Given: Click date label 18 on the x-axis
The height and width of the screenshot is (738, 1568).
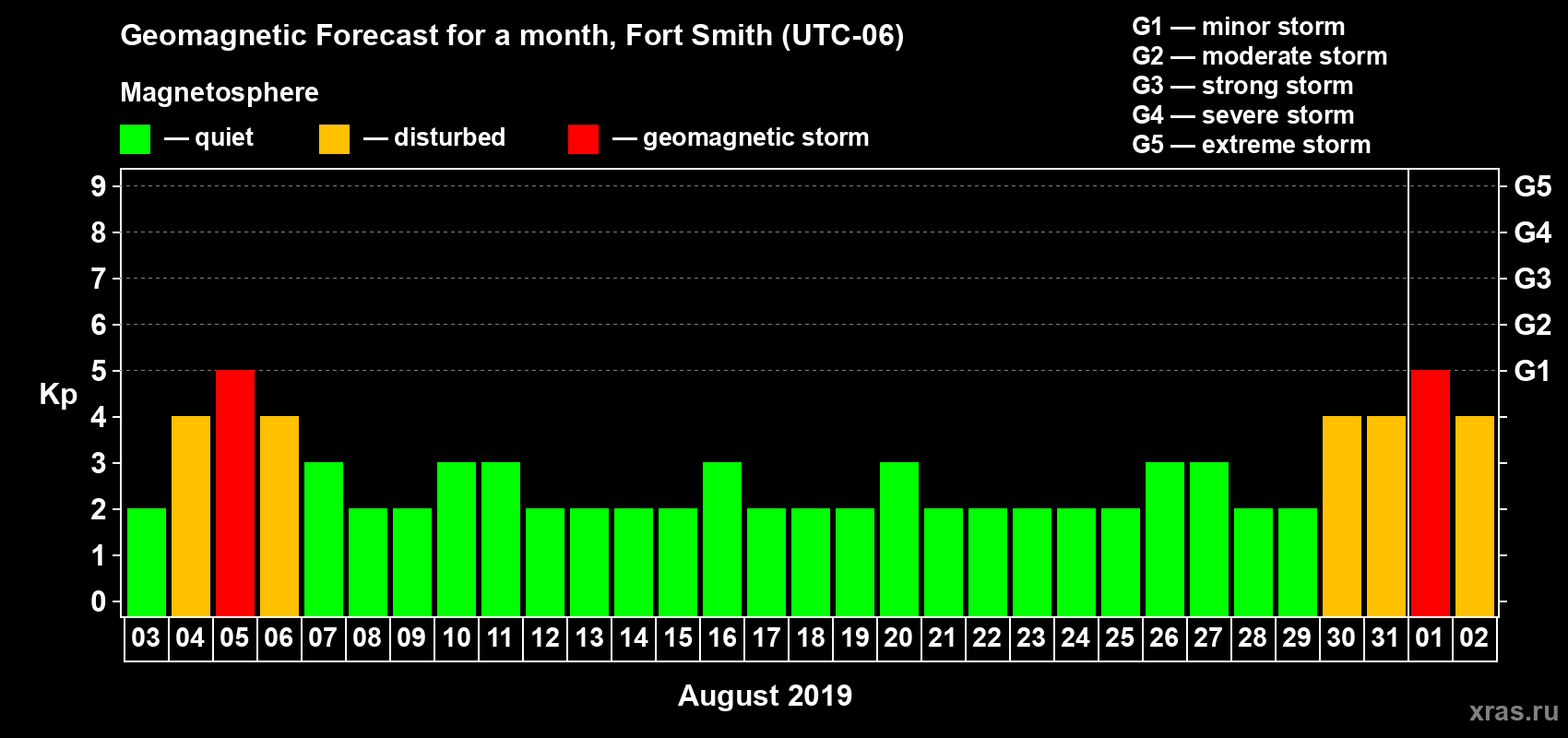Looking at the screenshot, I should click(x=810, y=638).
